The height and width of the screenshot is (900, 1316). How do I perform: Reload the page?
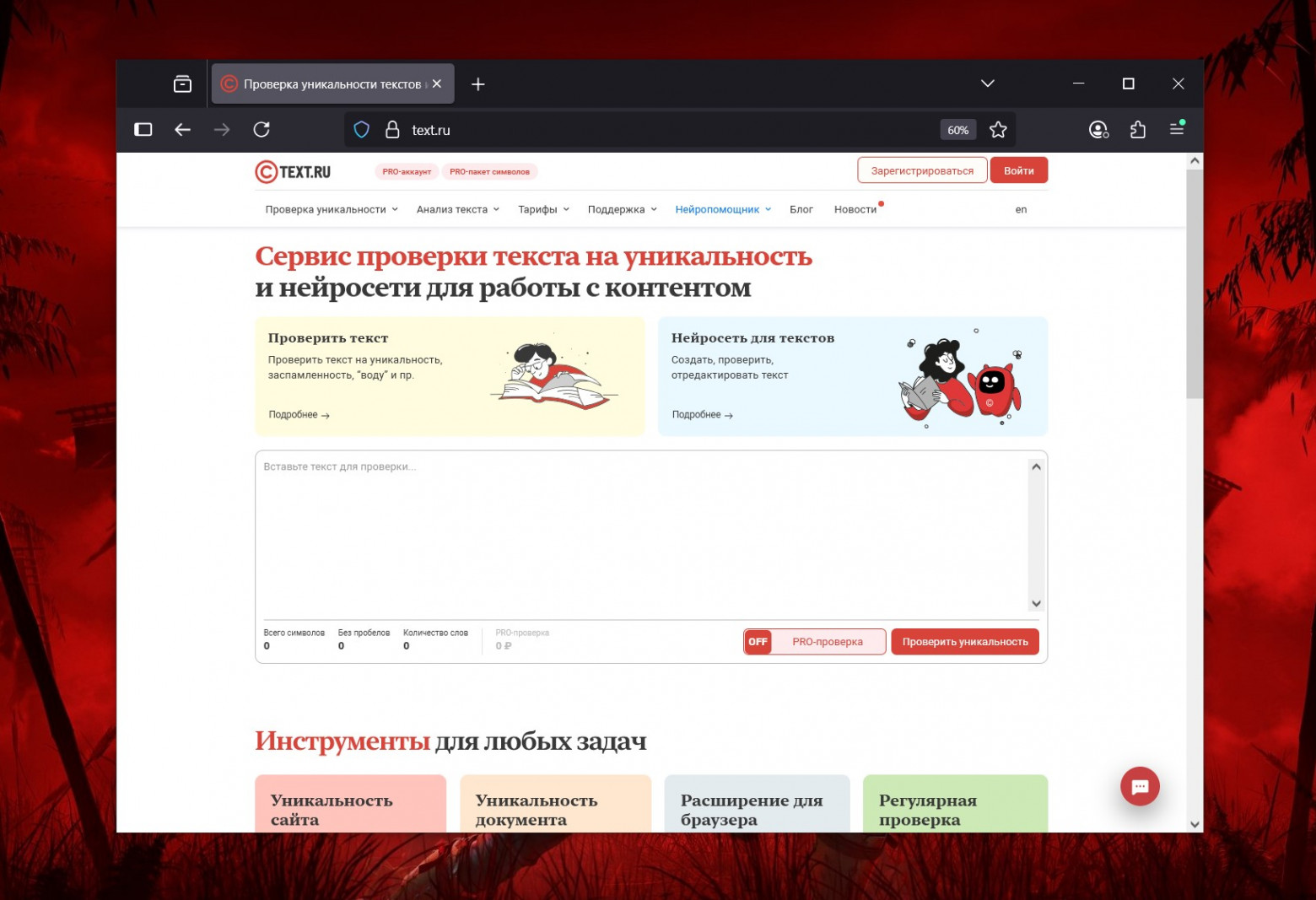pyautogui.click(x=262, y=129)
